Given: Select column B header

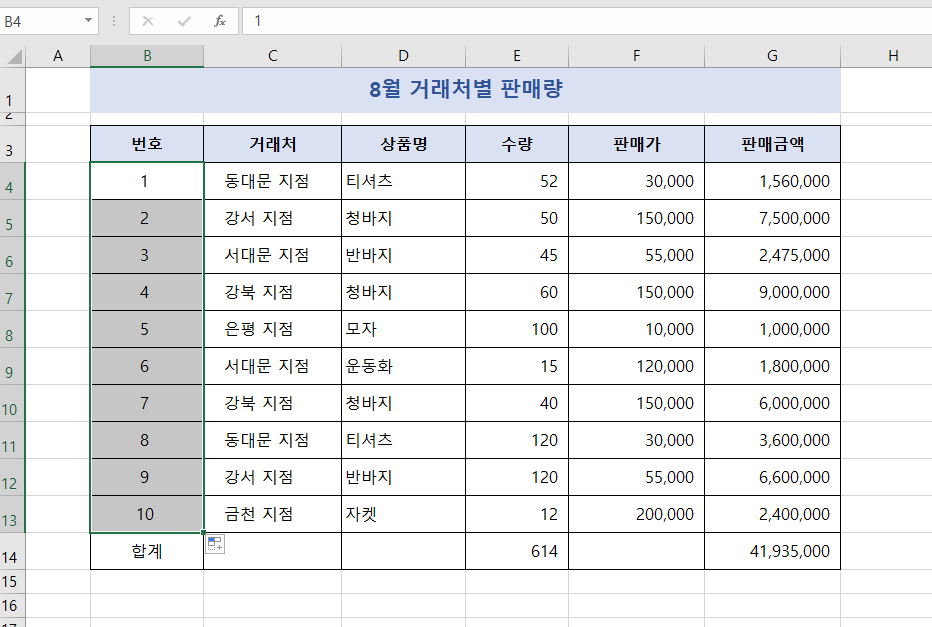Looking at the screenshot, I should [x=147, y=56].
